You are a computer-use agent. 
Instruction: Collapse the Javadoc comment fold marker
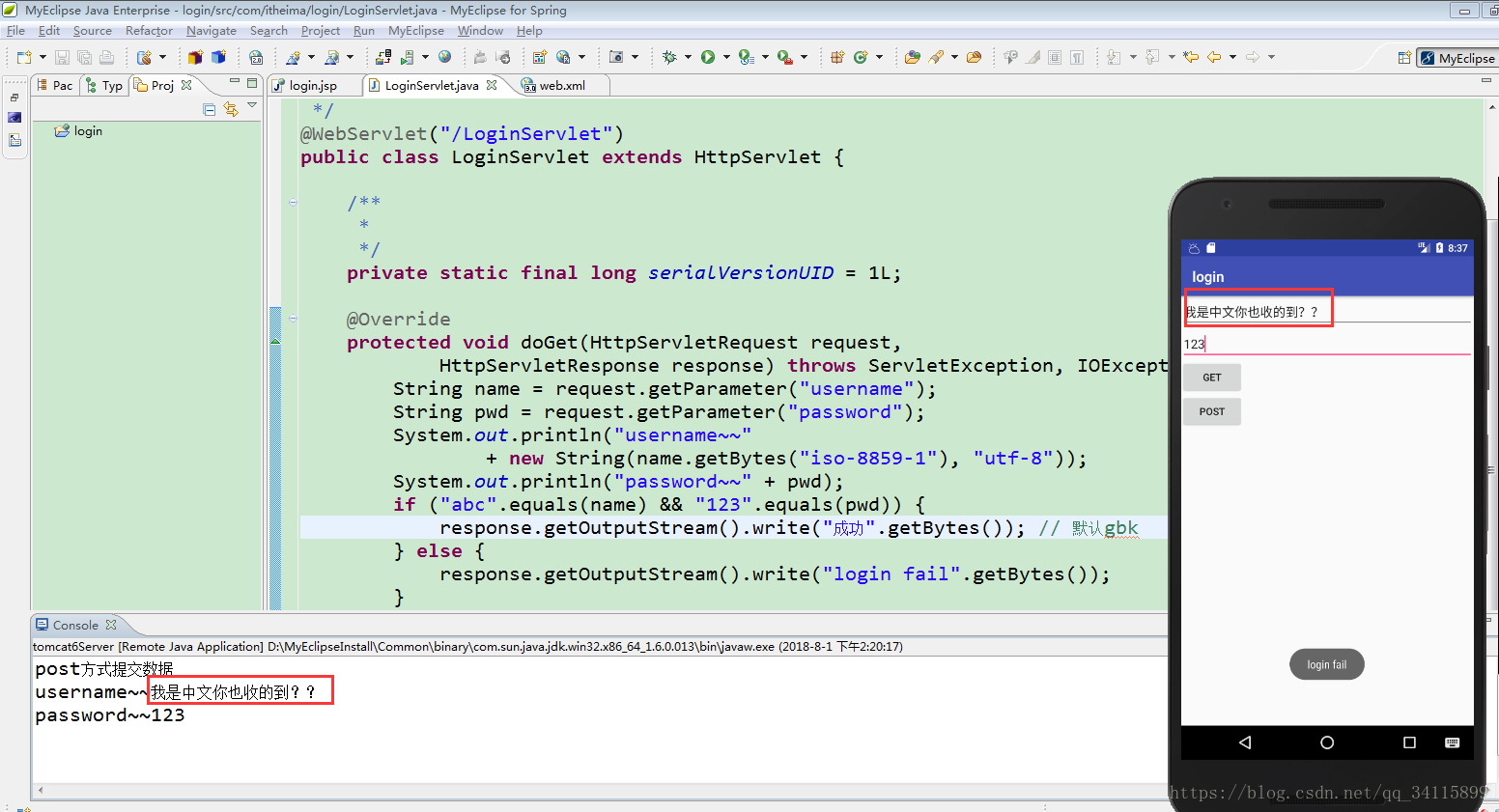click(293, 202)
